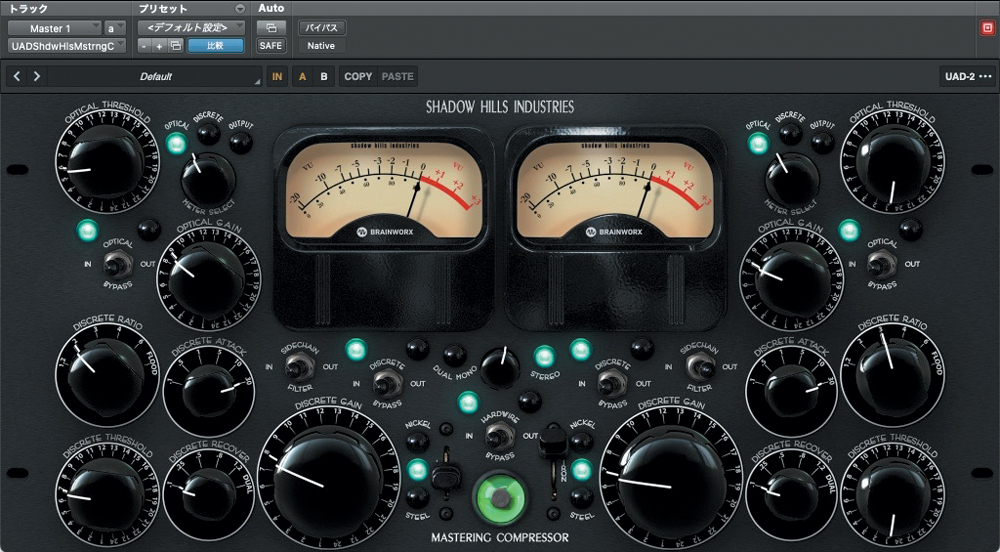The height and width of the screenshot is (552, 1000).
Task: Click the plugin window mode icon under Auto
Action: (x=271, y=28)
